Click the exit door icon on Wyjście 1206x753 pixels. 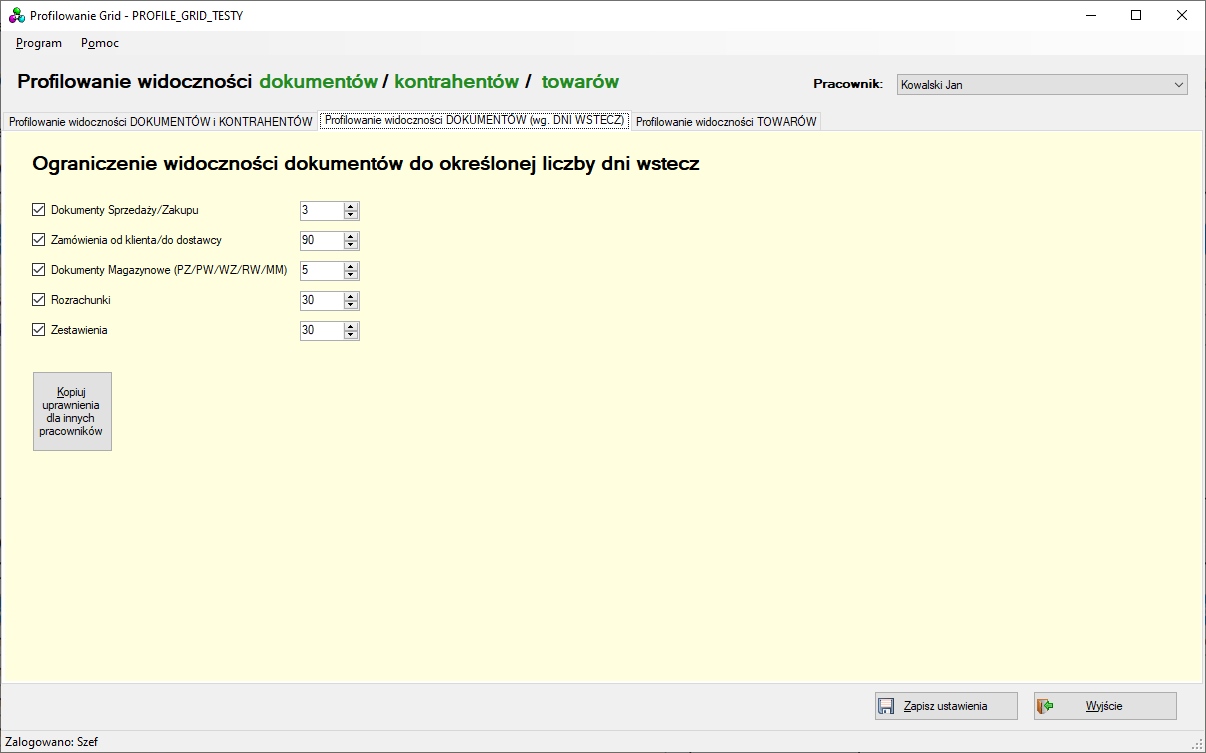coord(1046,706)
